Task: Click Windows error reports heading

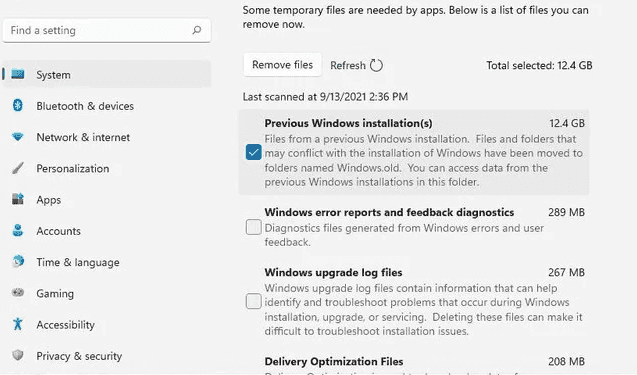Action: (x=389, y=212)
